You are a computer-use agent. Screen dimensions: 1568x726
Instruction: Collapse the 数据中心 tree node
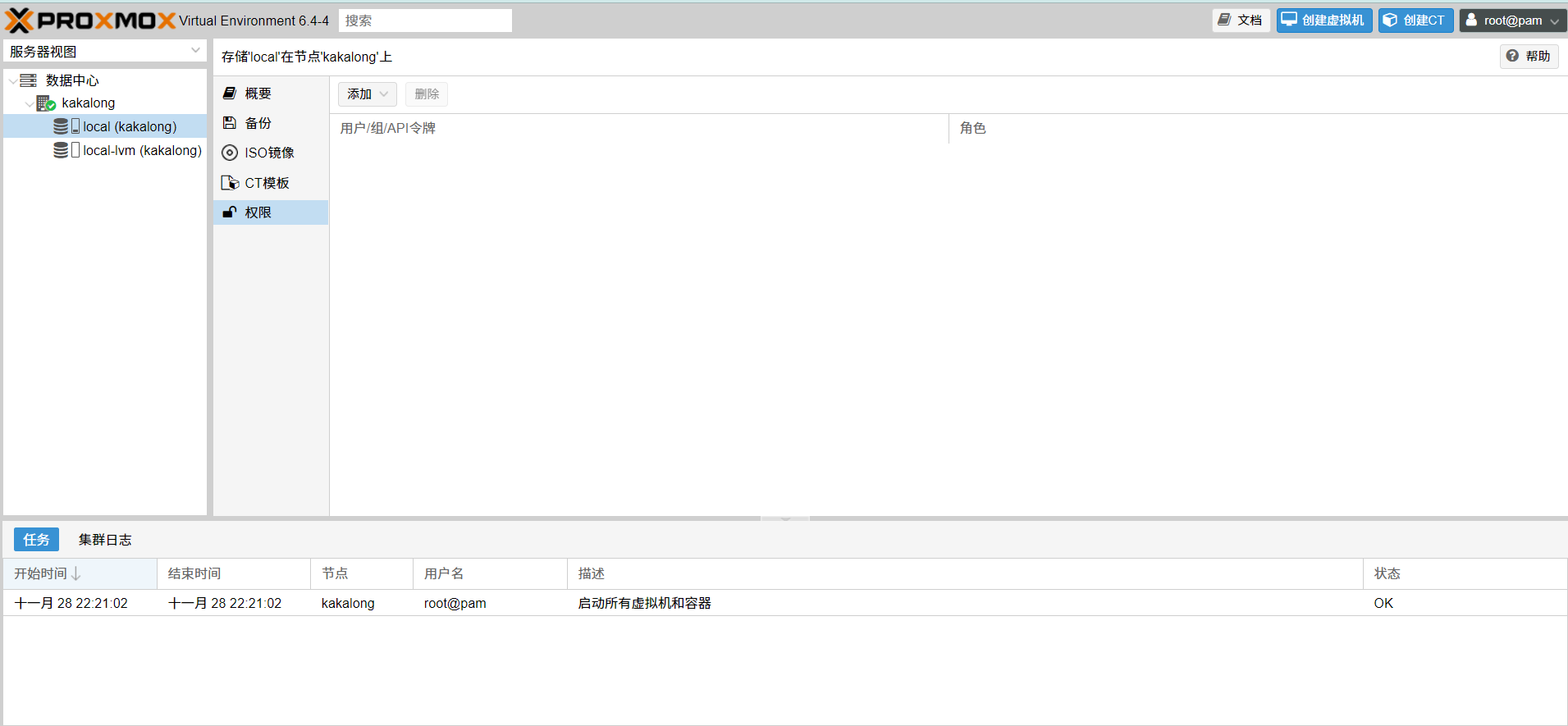point(12,81)
